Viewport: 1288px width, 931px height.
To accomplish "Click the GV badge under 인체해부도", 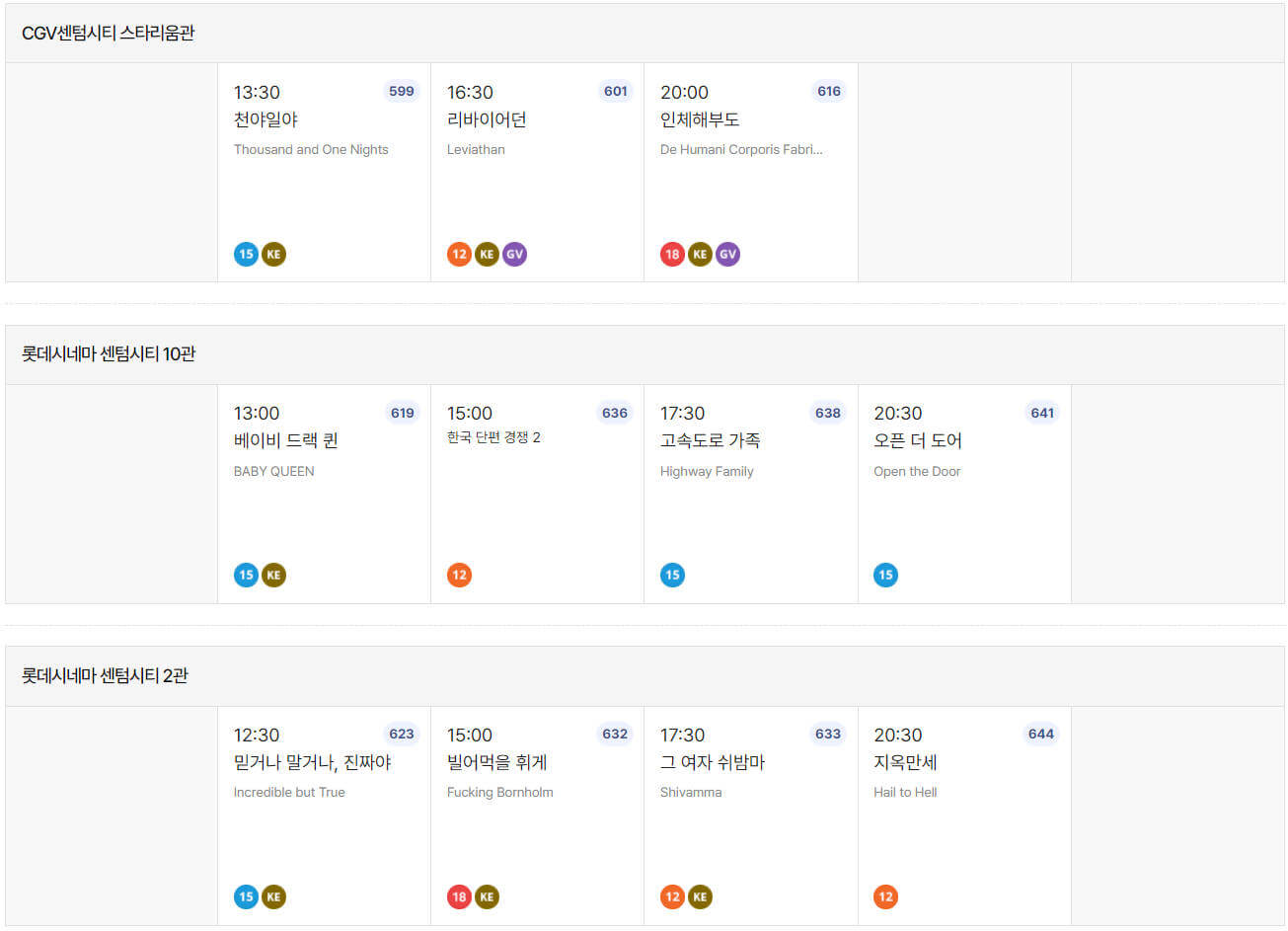I will [x=727, y=254].
